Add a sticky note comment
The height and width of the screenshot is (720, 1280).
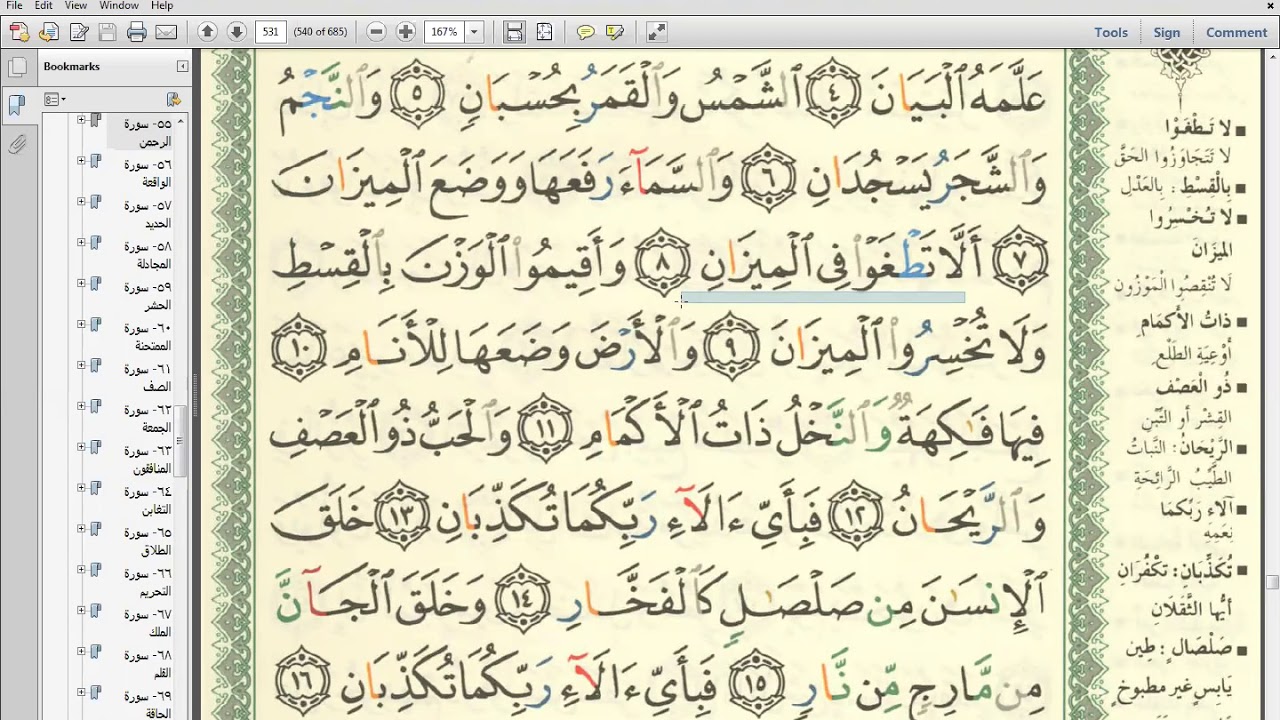click(586, 32)
